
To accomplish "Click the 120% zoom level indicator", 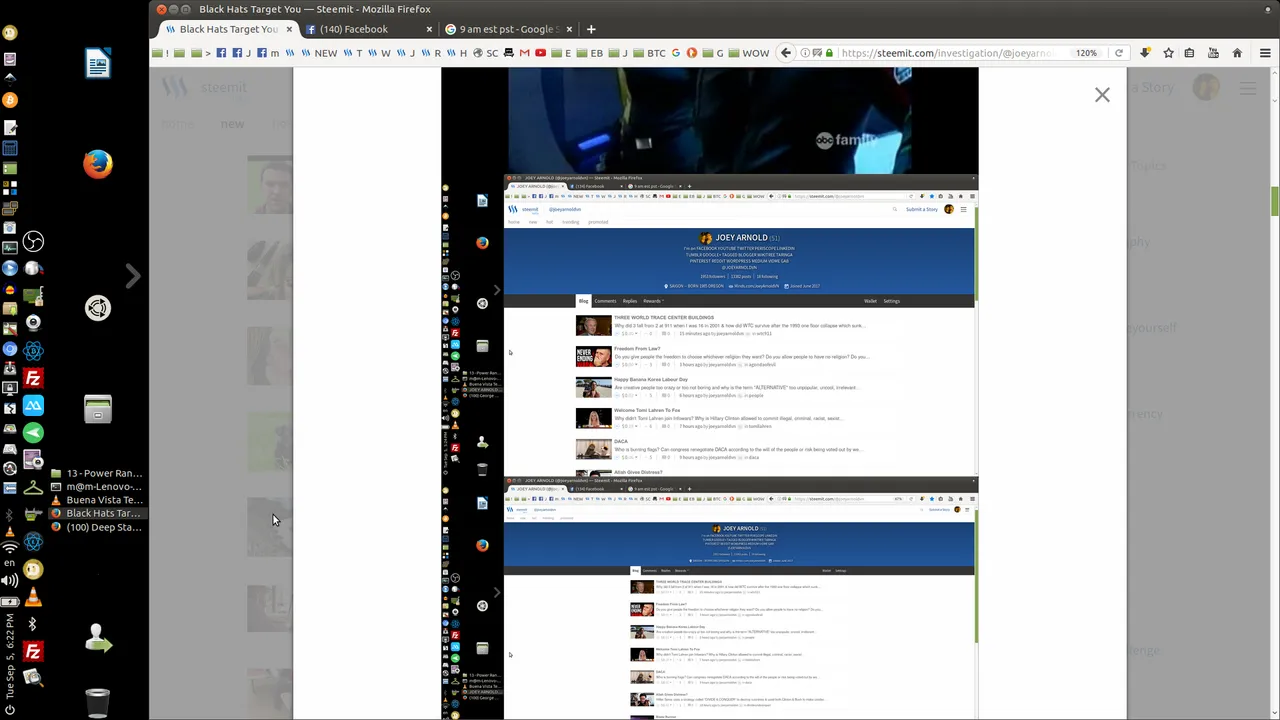I will click(x=1086, y=53).
